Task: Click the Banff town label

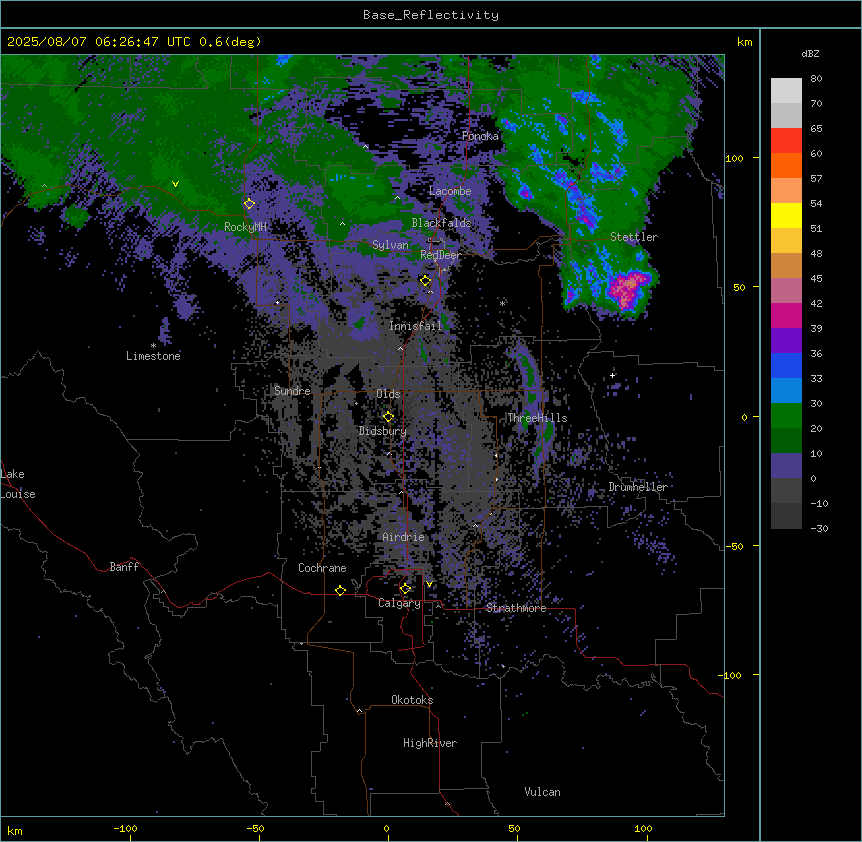Action: pyautogui.click(x=124, y=567)
